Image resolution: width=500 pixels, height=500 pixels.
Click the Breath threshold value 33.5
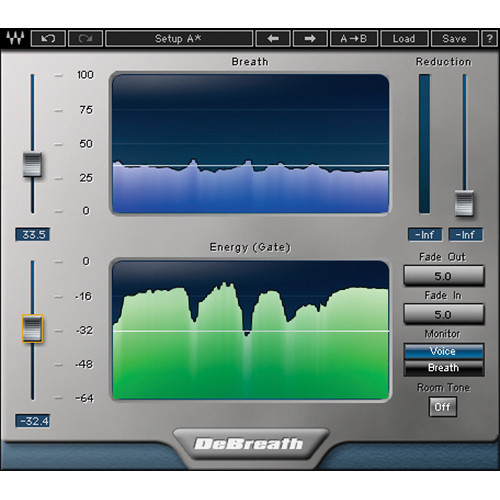click(x=33, y=234)
